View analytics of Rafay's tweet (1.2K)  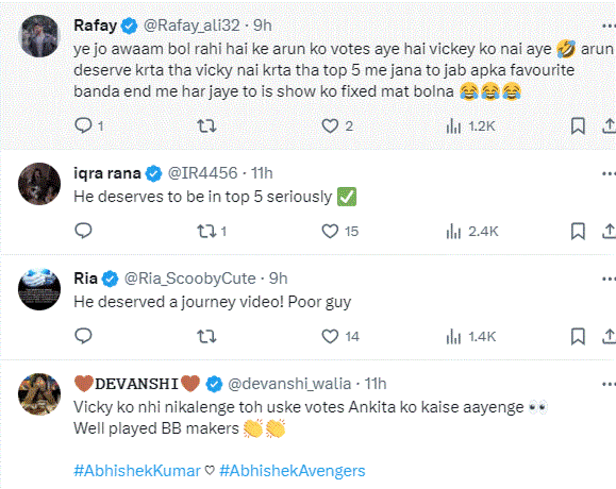[x=454, y=126]
